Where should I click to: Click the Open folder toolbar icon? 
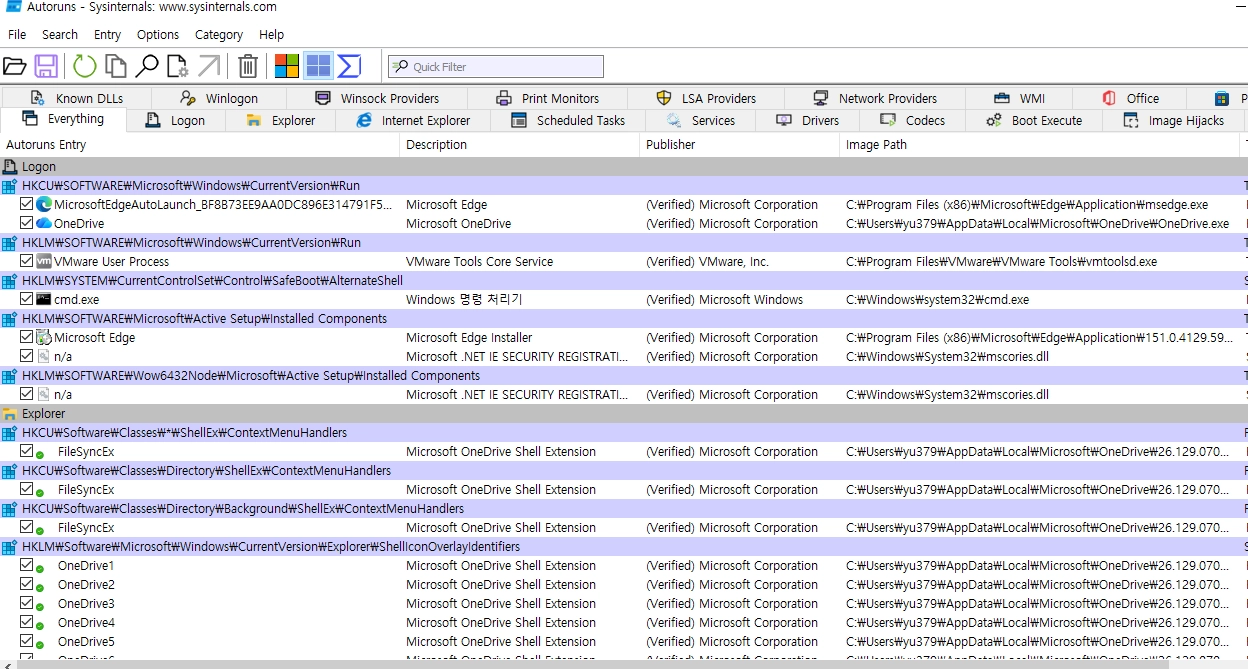(14, 67)
